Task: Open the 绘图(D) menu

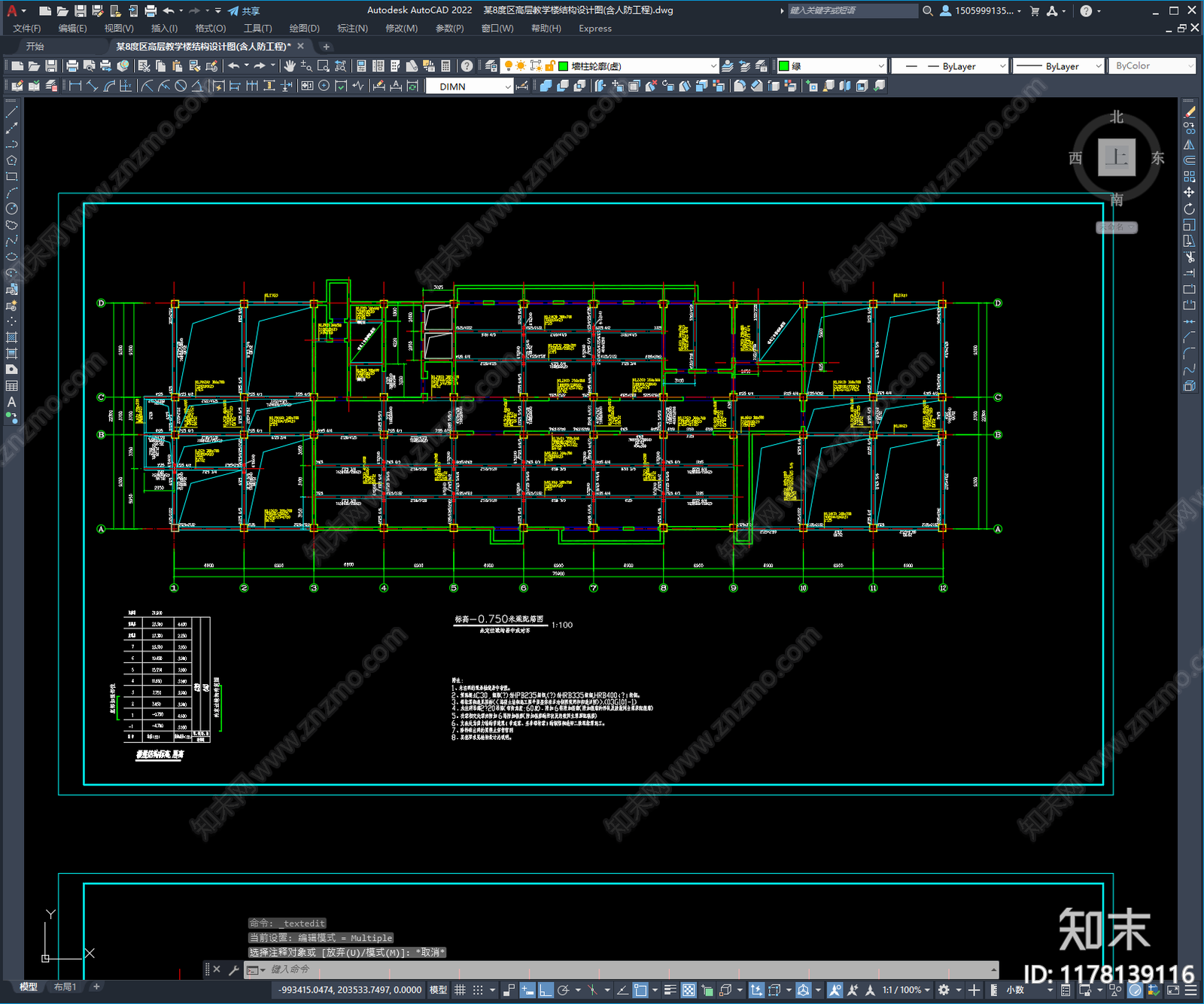Action: click(x=304, y=29)
